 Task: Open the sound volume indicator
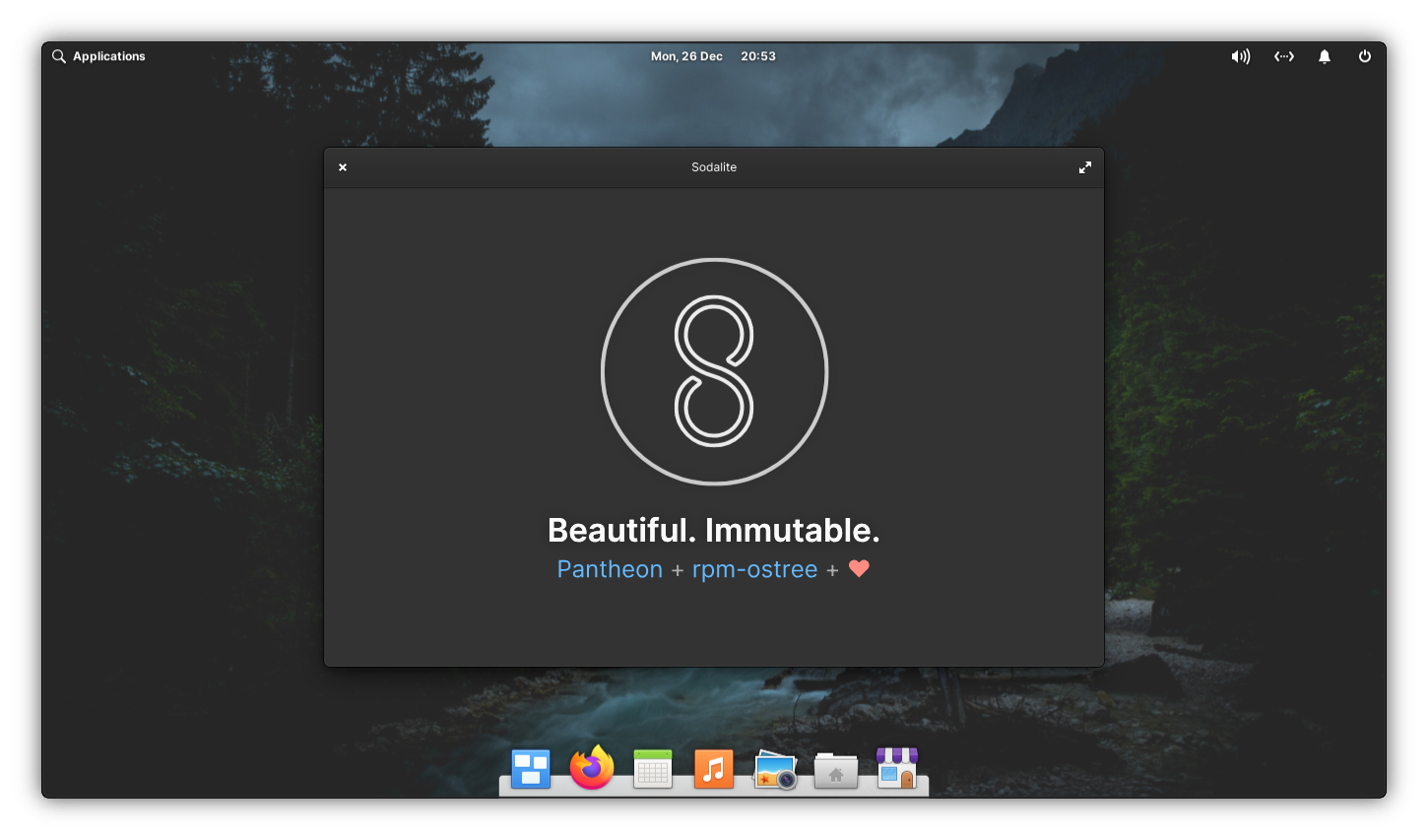[x=1241, y=56]
